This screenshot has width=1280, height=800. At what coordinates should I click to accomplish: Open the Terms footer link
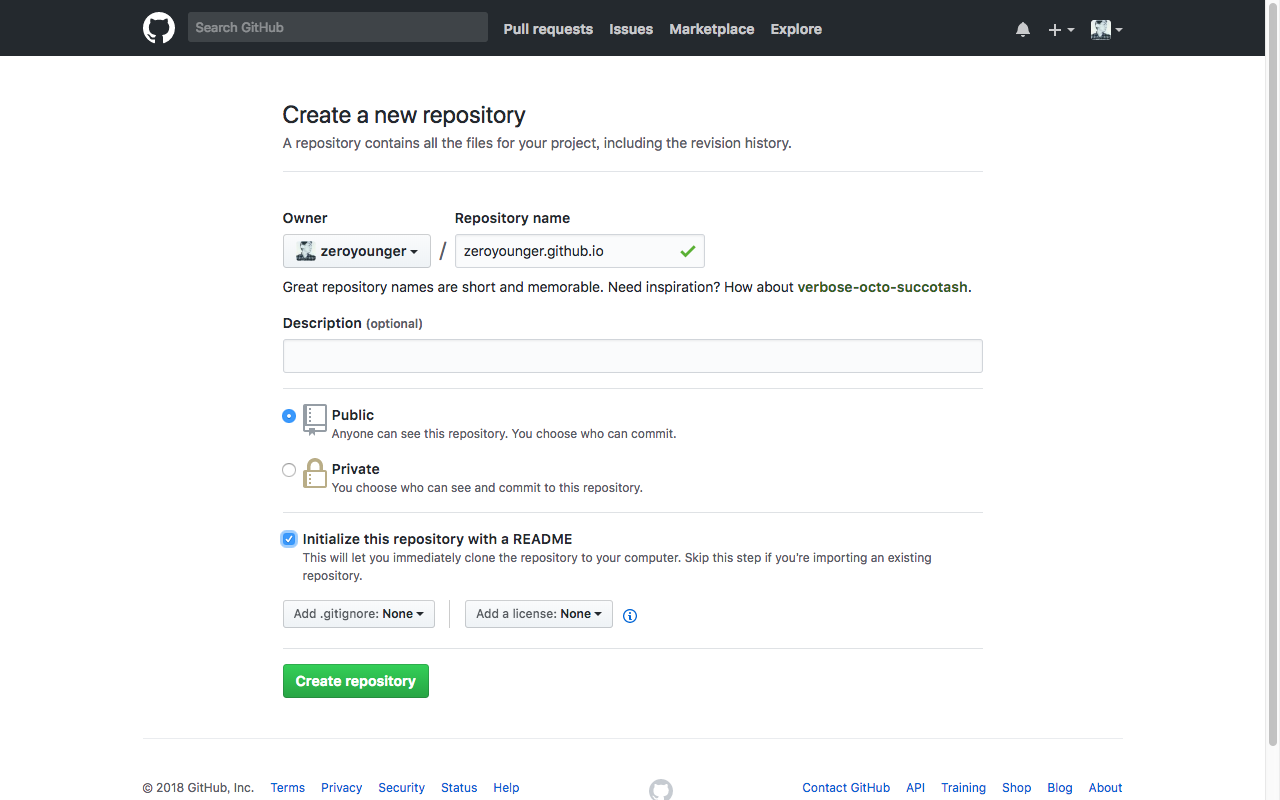coord(288,788)
